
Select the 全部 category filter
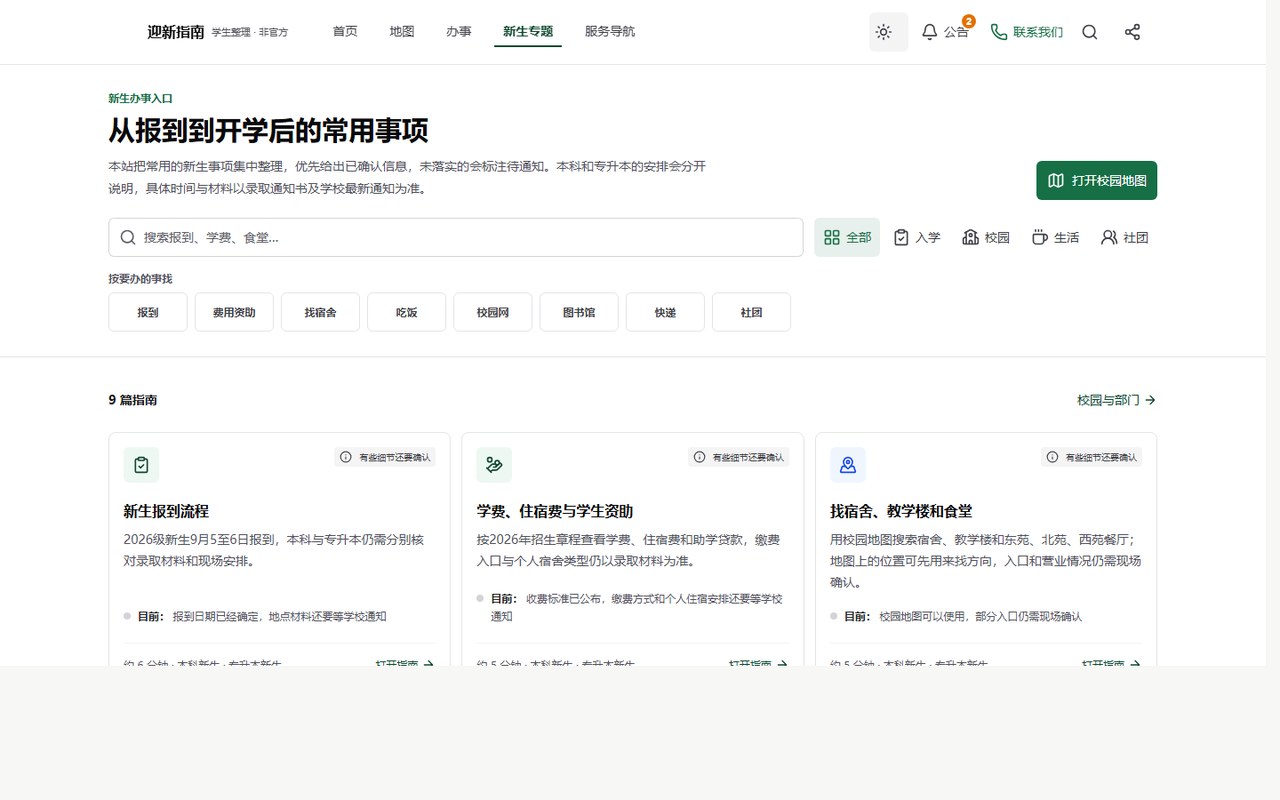(847, 237)
